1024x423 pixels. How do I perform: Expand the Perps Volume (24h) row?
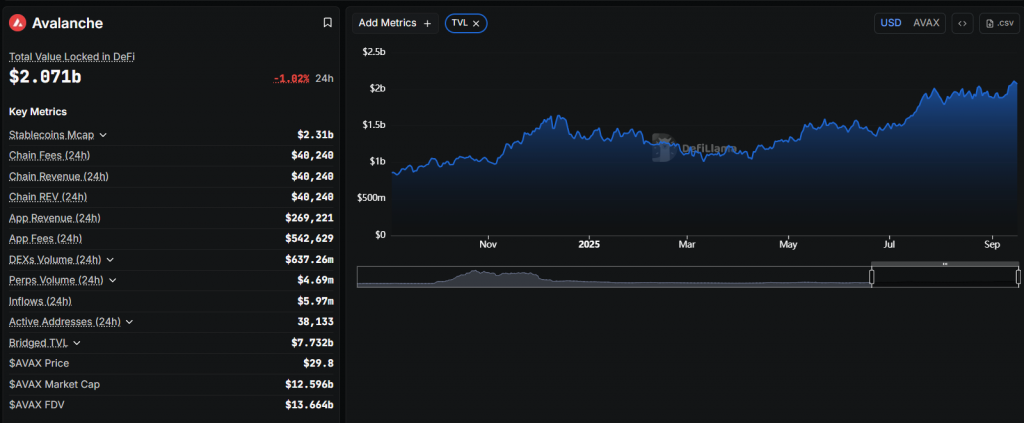[x=112, y=281]
